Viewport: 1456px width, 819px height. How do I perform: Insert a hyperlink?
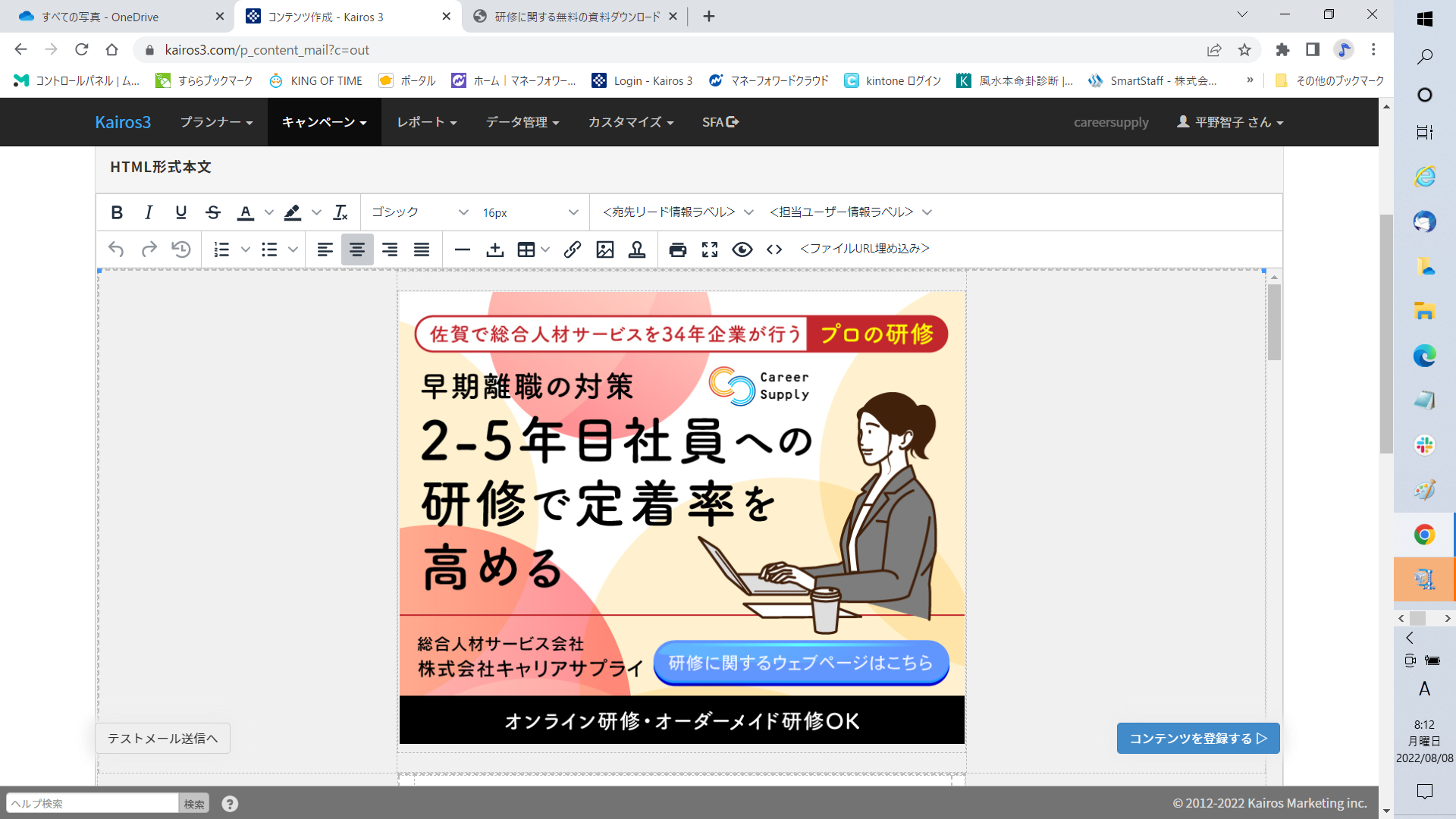tap(573, 249)
